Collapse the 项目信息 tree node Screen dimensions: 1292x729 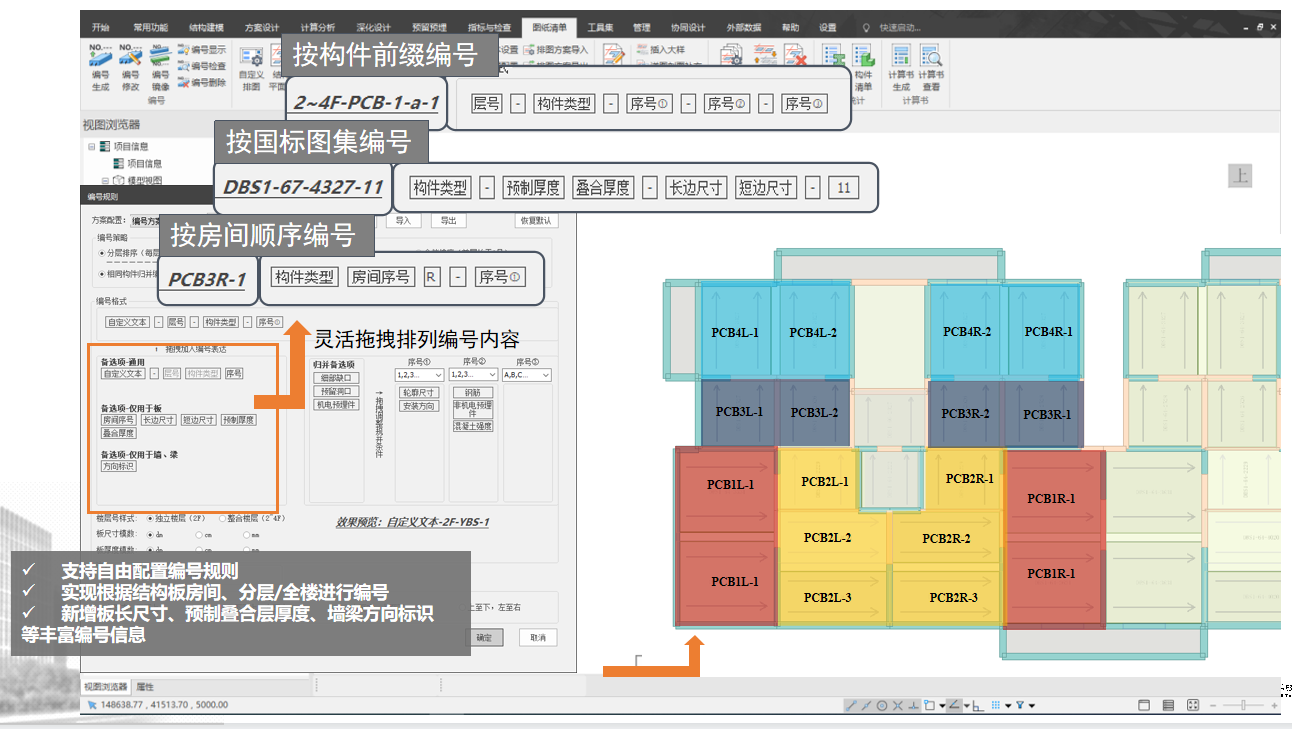[x=91, y=147]
